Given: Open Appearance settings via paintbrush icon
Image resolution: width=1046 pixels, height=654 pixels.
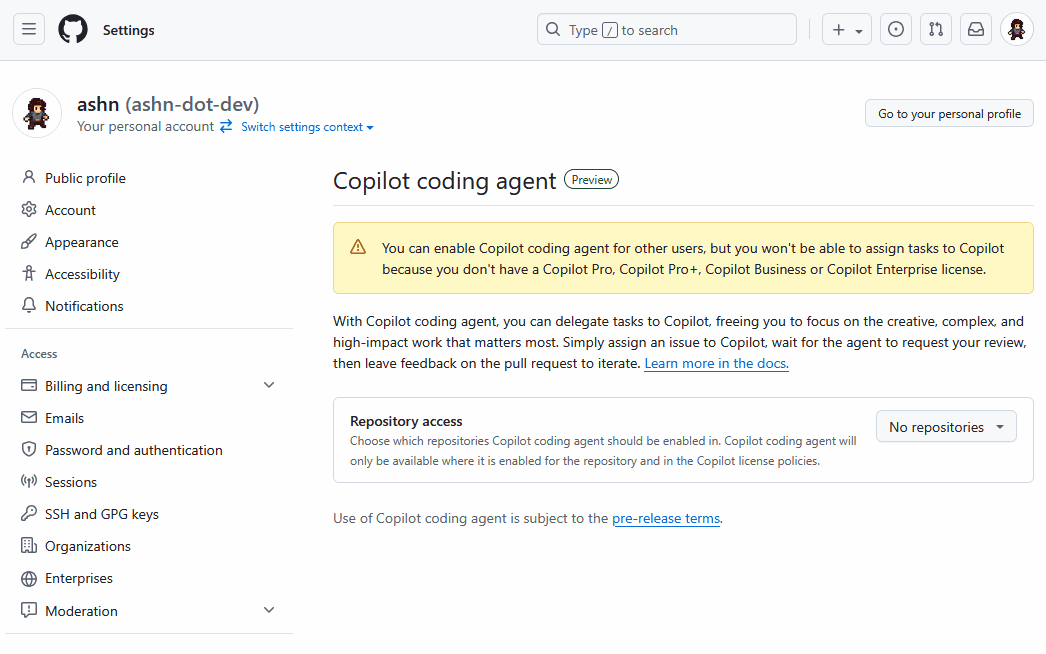Looking at the screenshot, I should (29, 242).
